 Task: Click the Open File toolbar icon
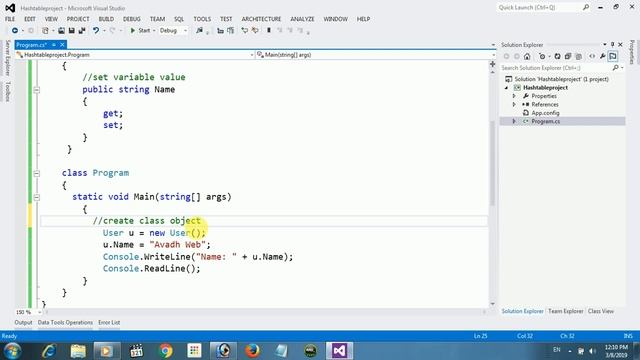tap(61, 31)
